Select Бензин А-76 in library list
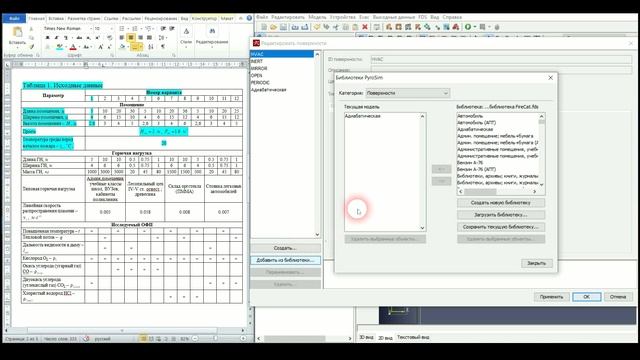Viewport: 640px width, 360px height. 470,162
